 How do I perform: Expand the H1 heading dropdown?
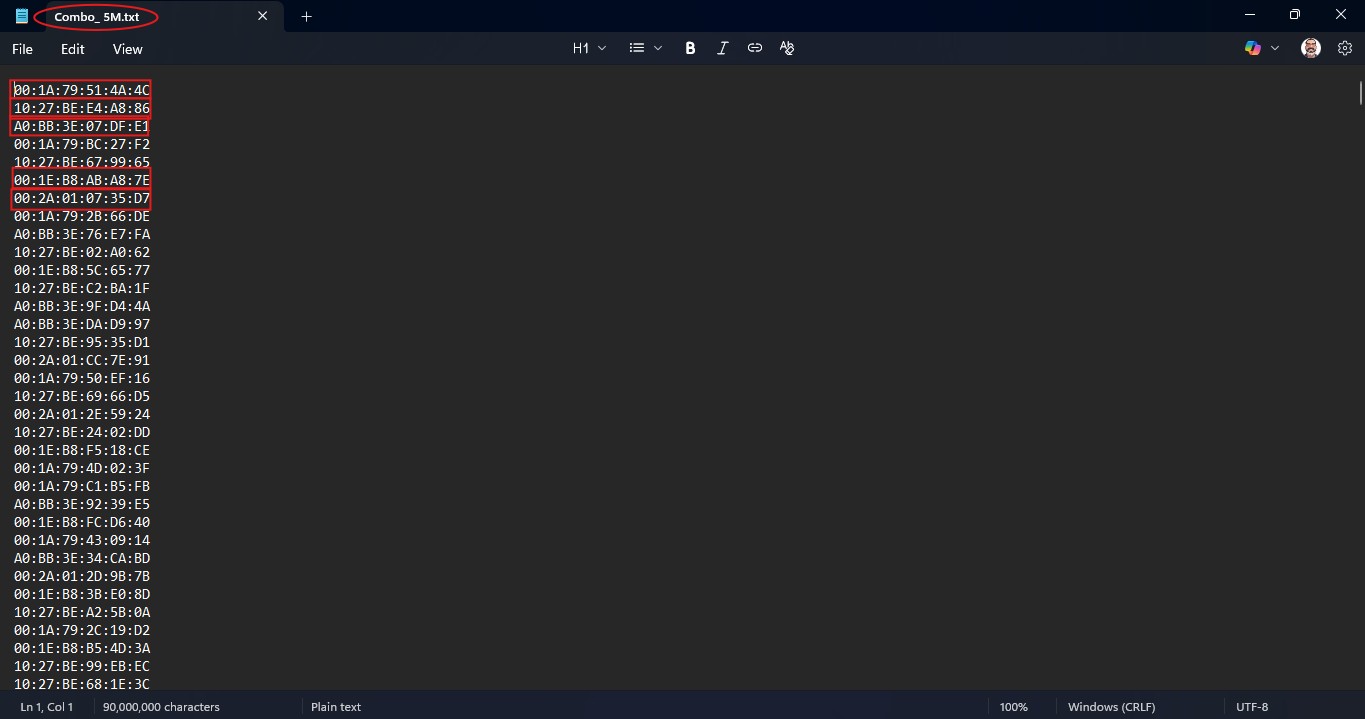[x=589, y=48]
